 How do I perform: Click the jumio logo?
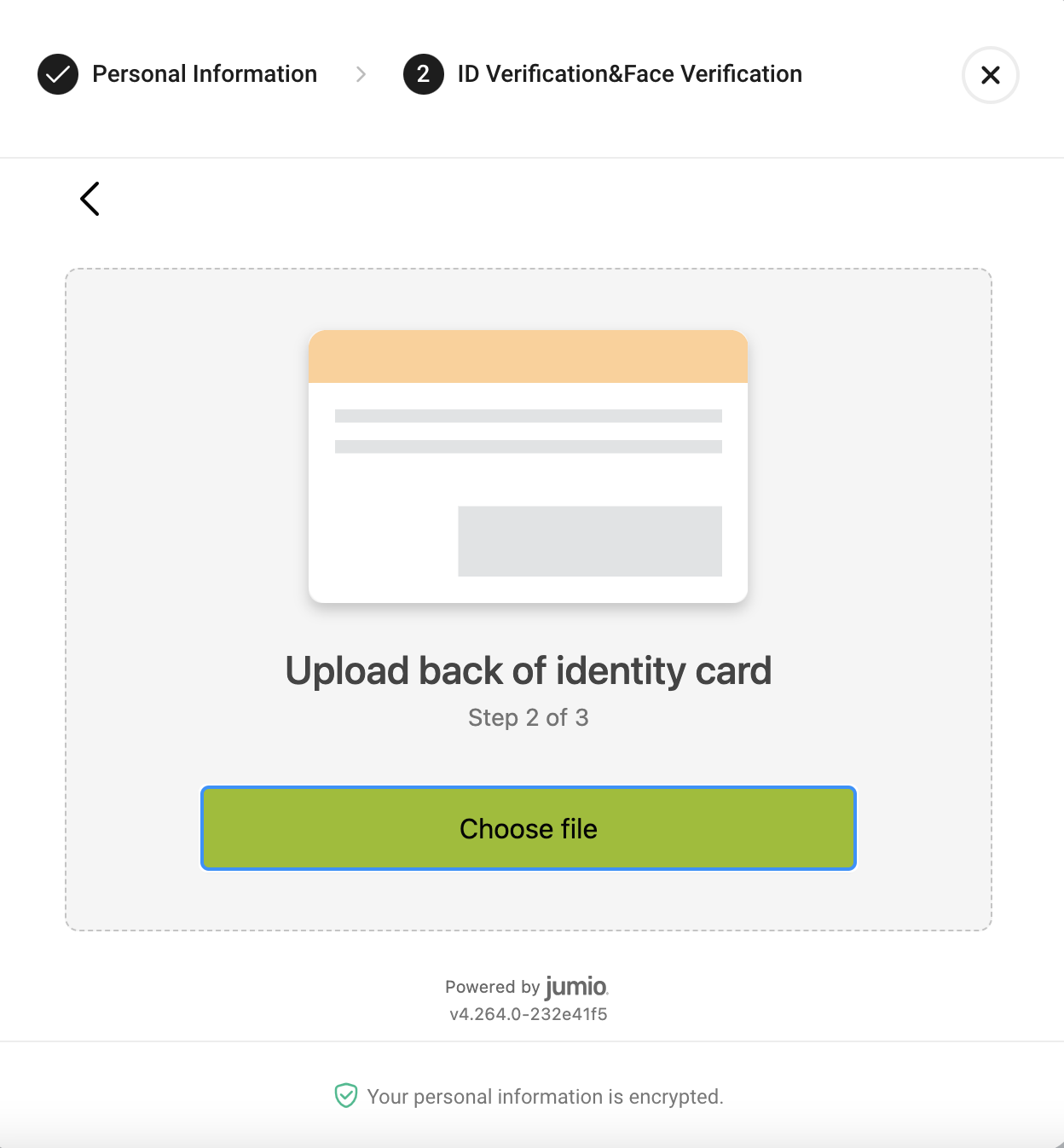tap(576, 987)
